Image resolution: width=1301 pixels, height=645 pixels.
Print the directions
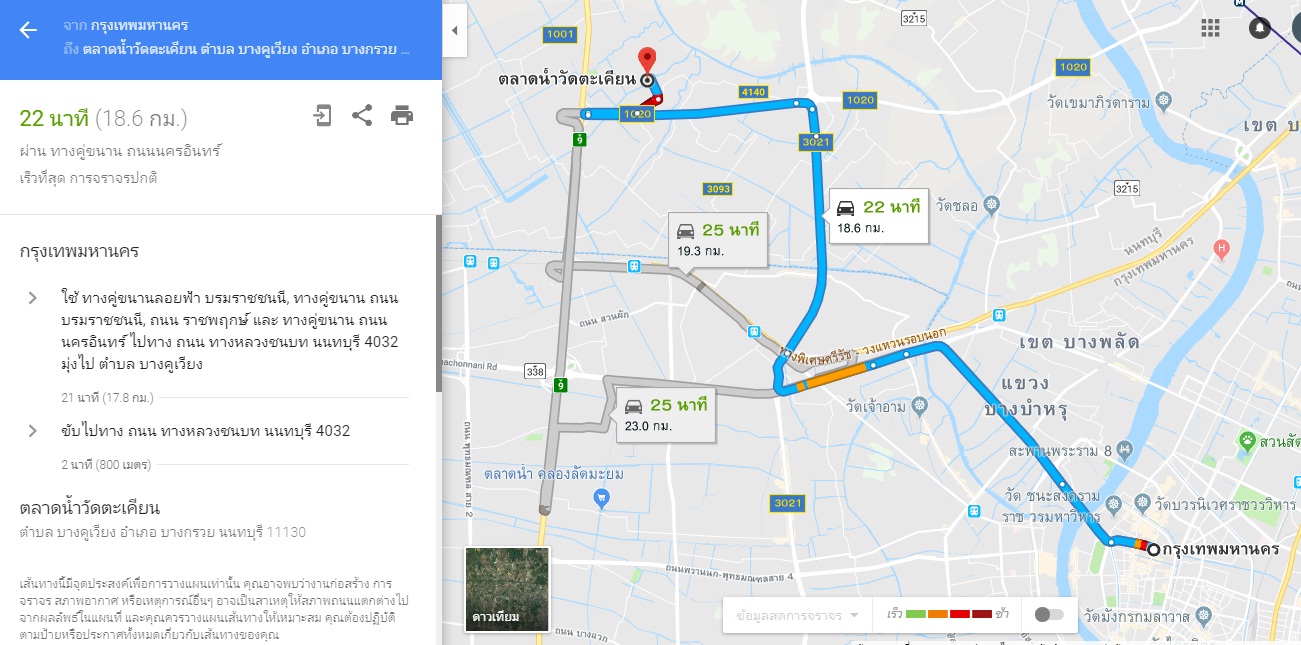click(402, 115)
